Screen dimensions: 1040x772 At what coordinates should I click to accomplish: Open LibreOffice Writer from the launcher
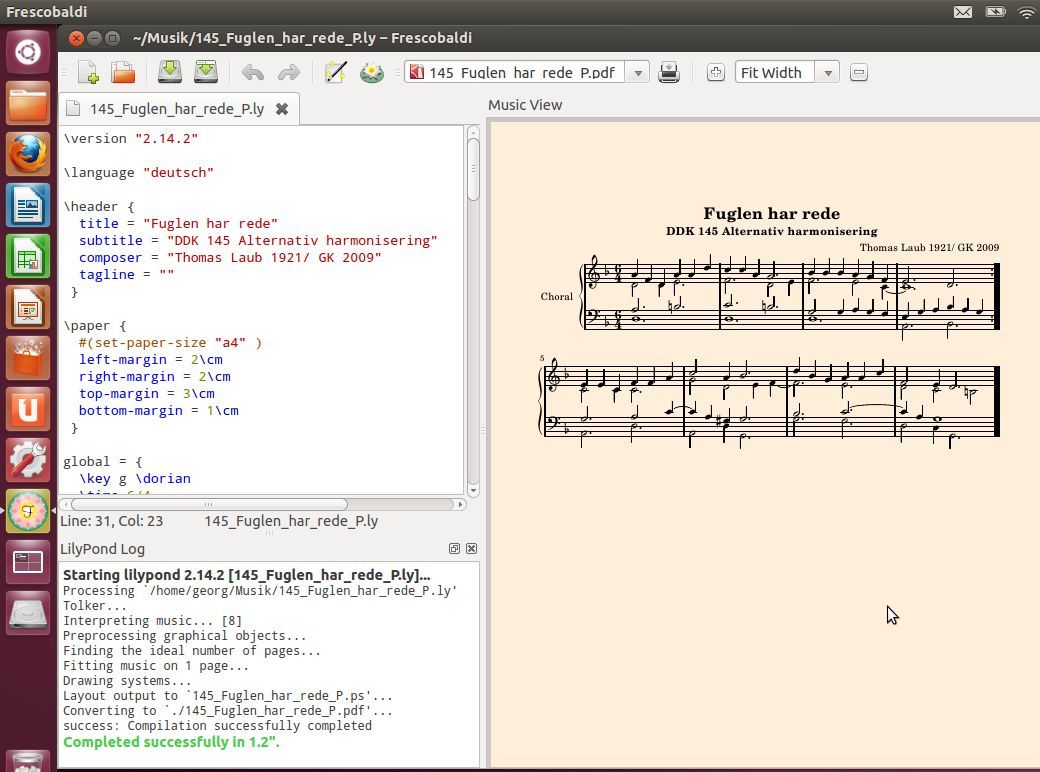(28, 205)
